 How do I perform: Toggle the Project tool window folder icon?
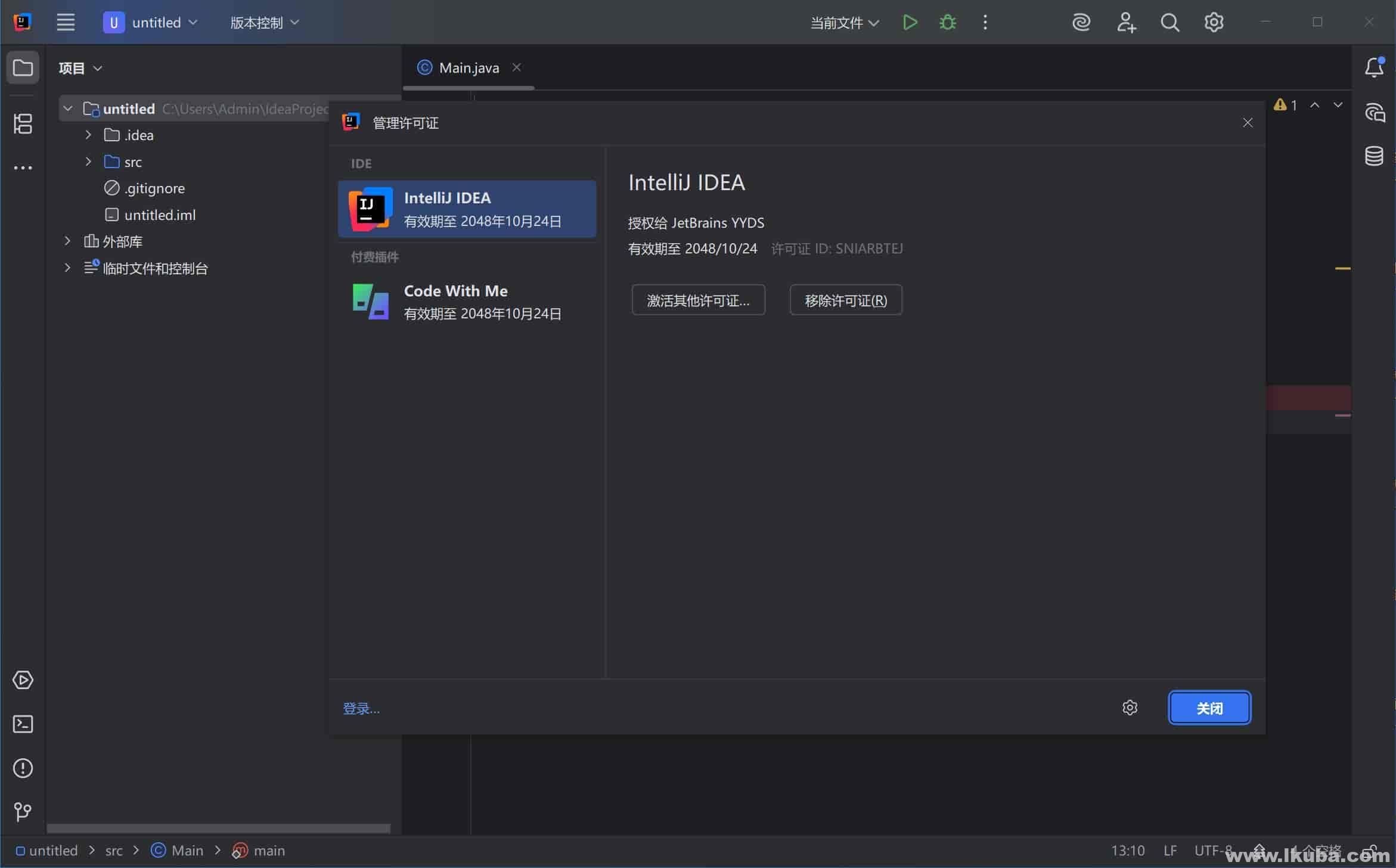click(23, 67)
